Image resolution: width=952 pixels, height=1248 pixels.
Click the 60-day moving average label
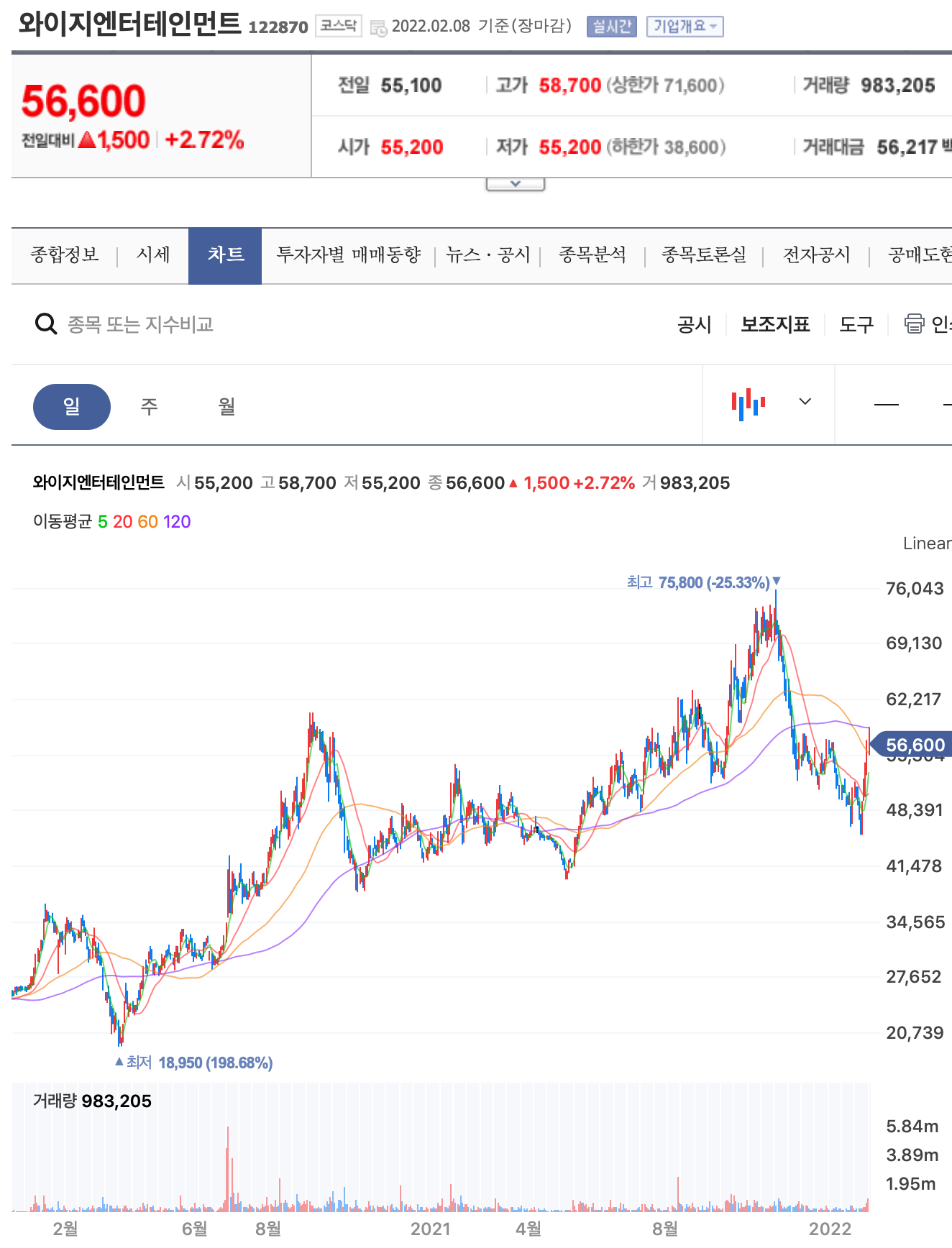(147, 522)
